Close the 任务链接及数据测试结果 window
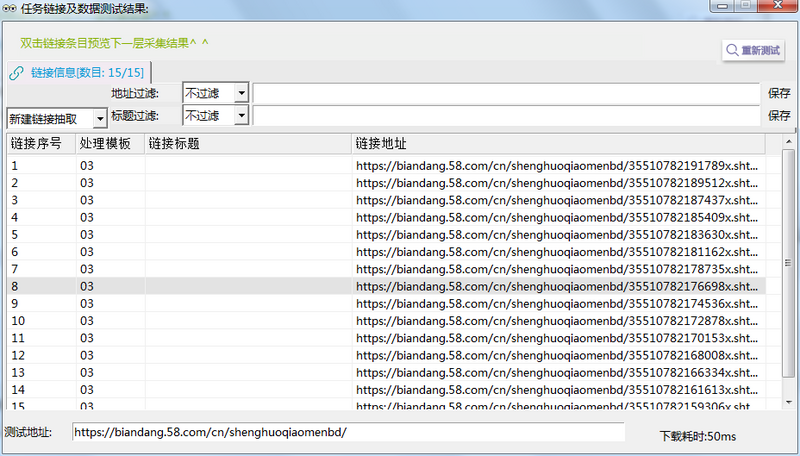Viewport: 800px width, 456px height. (x=778, y=6)
